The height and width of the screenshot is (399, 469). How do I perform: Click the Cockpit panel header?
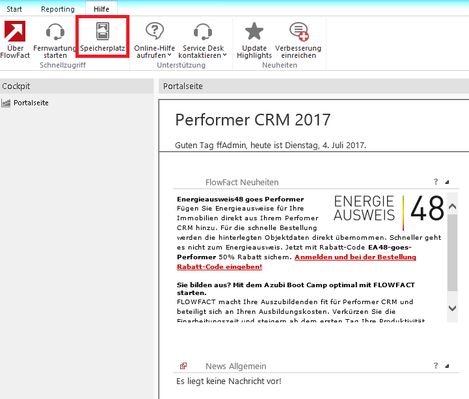77,86
